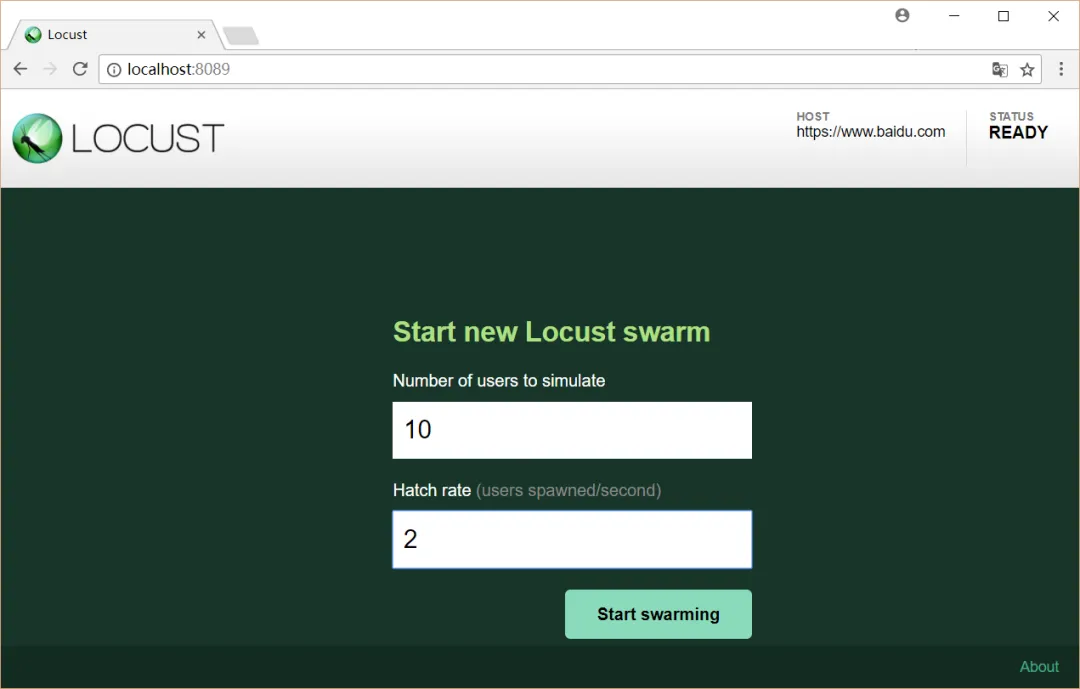1080x689 pixels.
Task: Focus the Hatch rate input field
Action: tap(572, 539)
